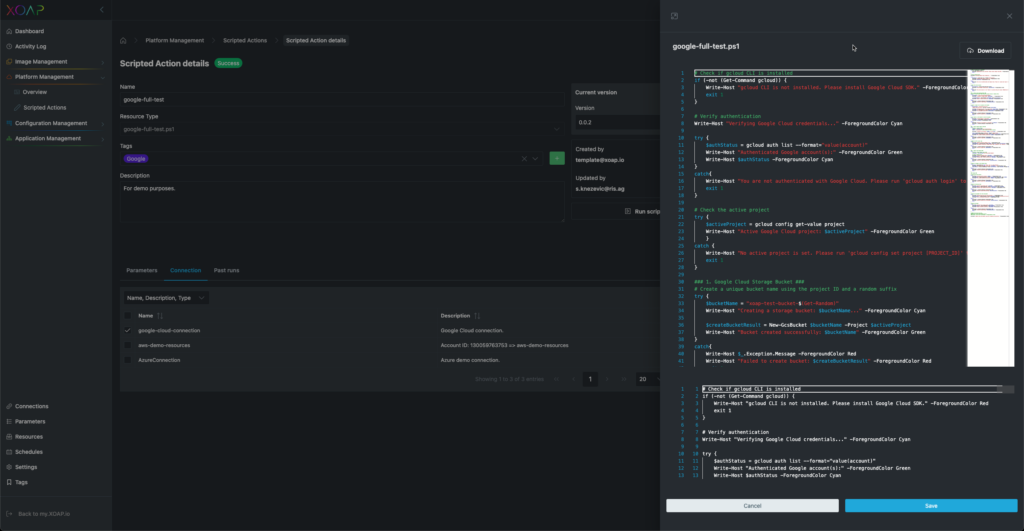Open Connections page link
The image size is (1024, 531).
pos(31,406)
